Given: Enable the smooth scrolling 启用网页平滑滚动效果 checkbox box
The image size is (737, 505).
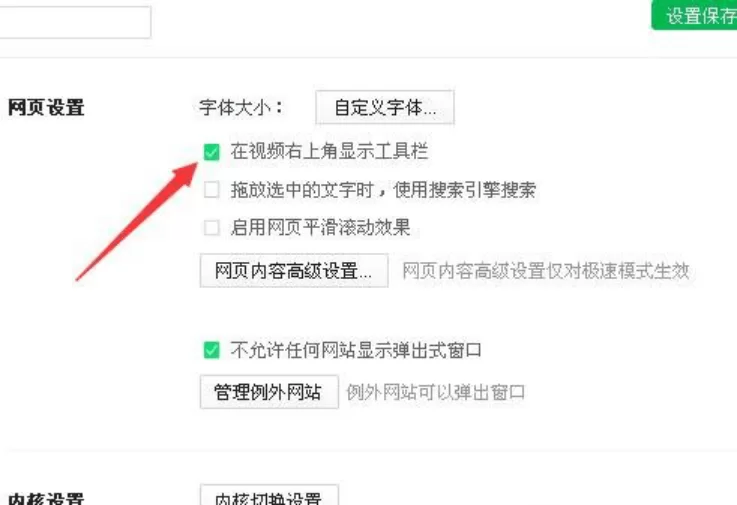Looking at the screenshot, I should (x=212, y=228).
